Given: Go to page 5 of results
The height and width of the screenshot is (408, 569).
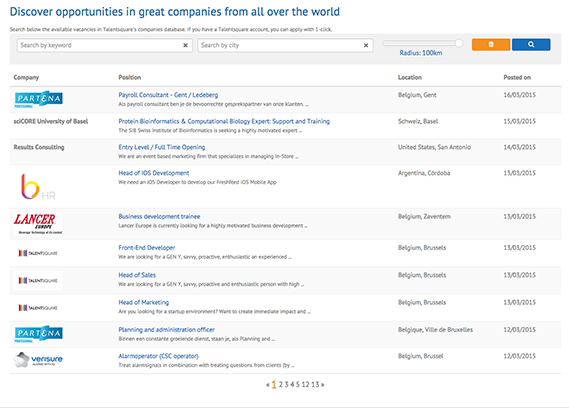Looking at the screenshot, I should click(x=298, y=384).
